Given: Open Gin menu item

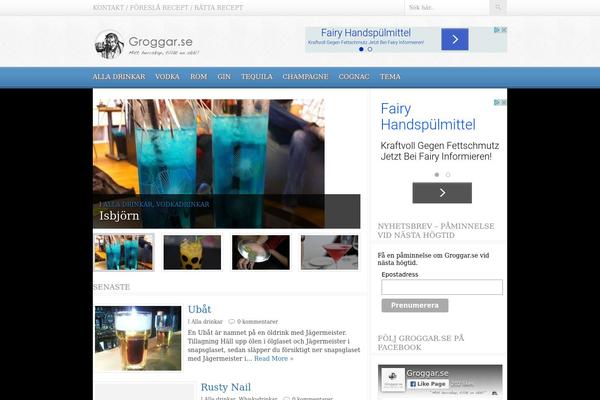Looking at the screenshot, I should pyautogui.click(x=224, y=77).
